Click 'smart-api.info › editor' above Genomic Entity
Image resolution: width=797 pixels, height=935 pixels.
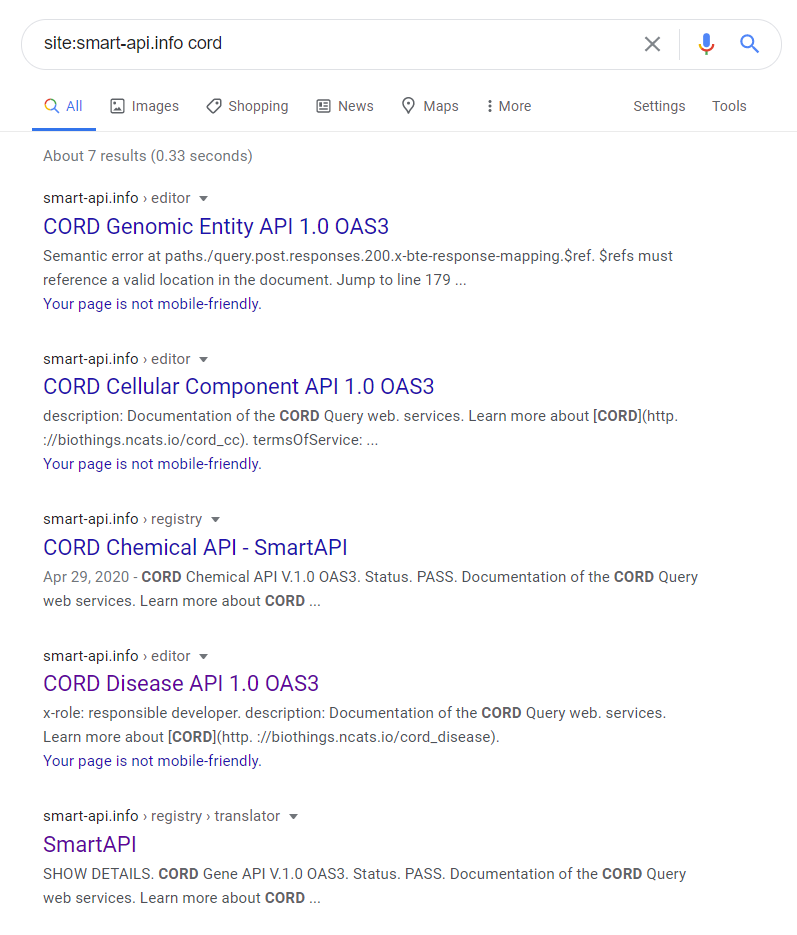(117, 198)
